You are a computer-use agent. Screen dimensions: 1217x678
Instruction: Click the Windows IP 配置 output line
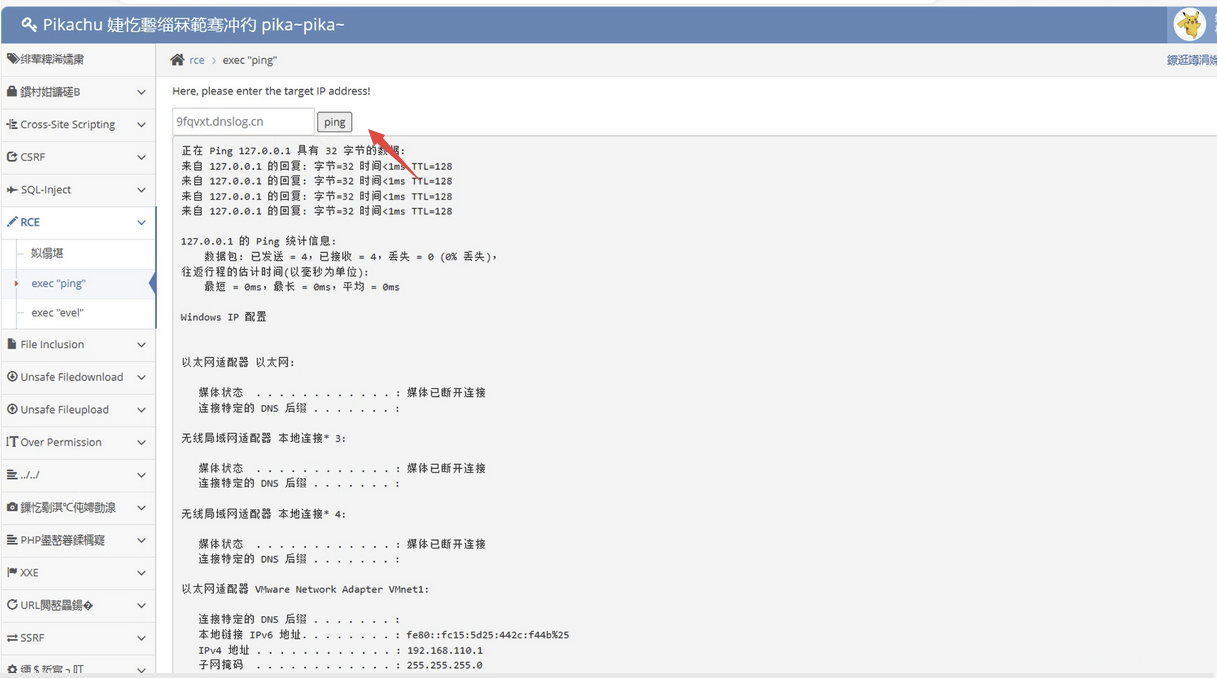pos(223,317)
